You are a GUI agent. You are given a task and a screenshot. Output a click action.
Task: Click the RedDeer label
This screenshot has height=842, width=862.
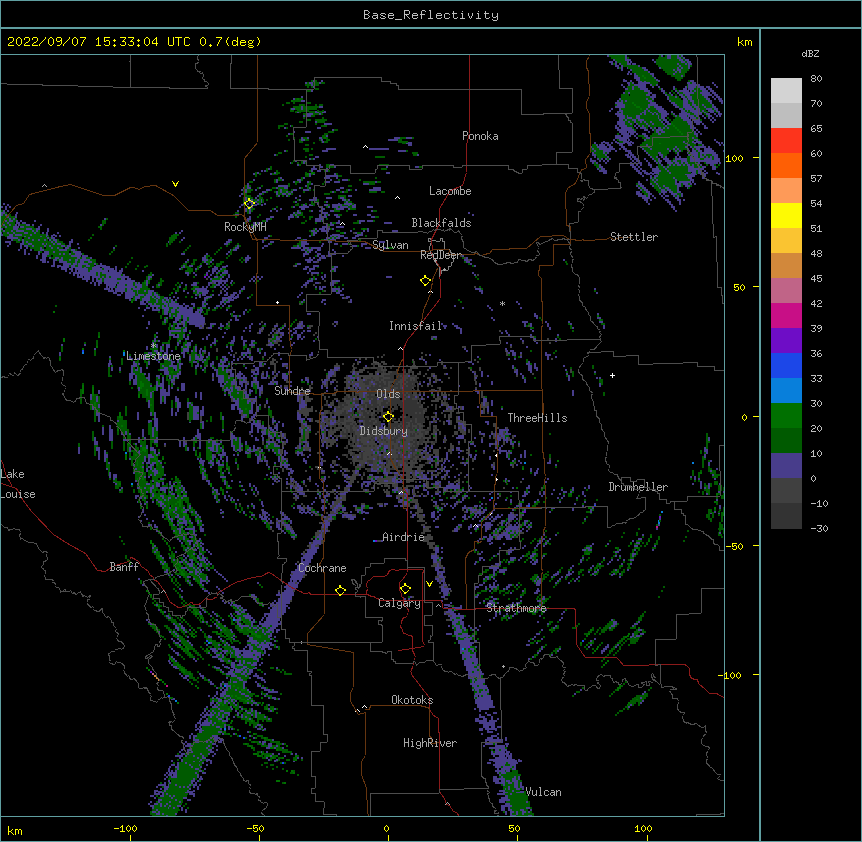(440, 255)
